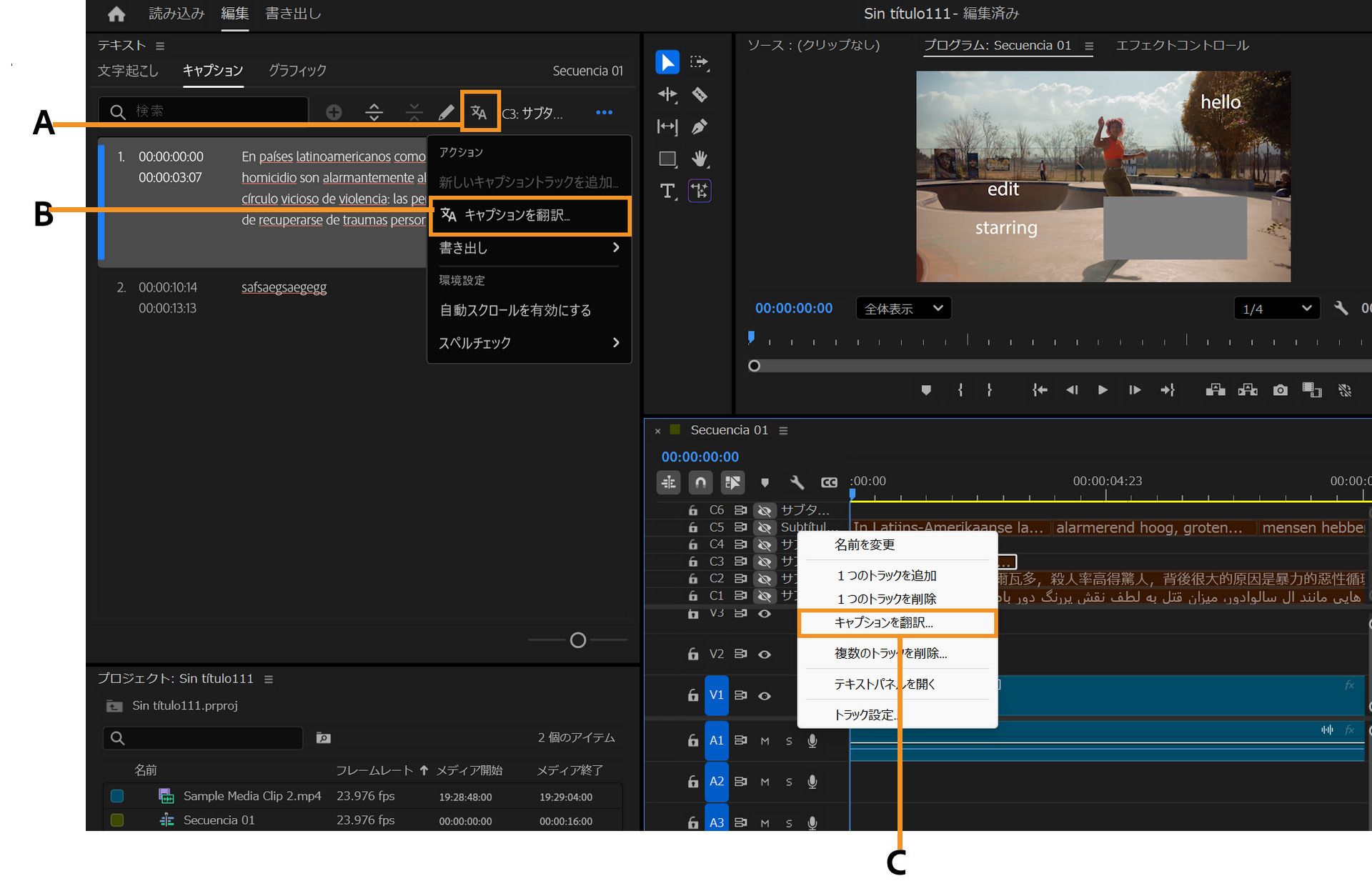Click the CC closed captions icon in the timeline
Image resolution: width=1372 pixels, height=886 pixels.
(x=829, y=482)
